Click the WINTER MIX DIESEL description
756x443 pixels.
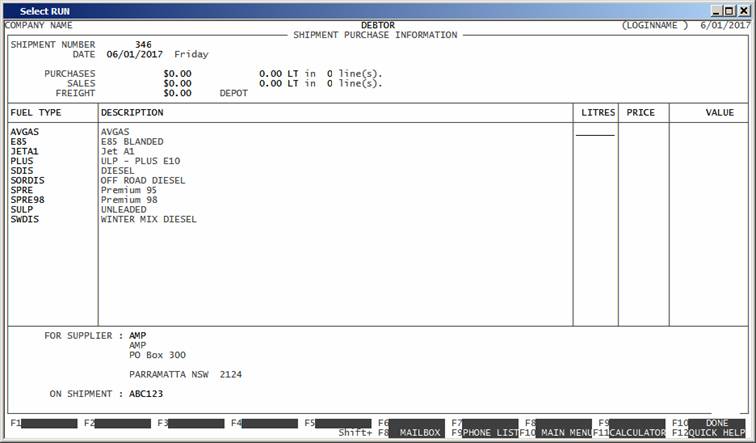pyautogui.click(x=148, y=219)
